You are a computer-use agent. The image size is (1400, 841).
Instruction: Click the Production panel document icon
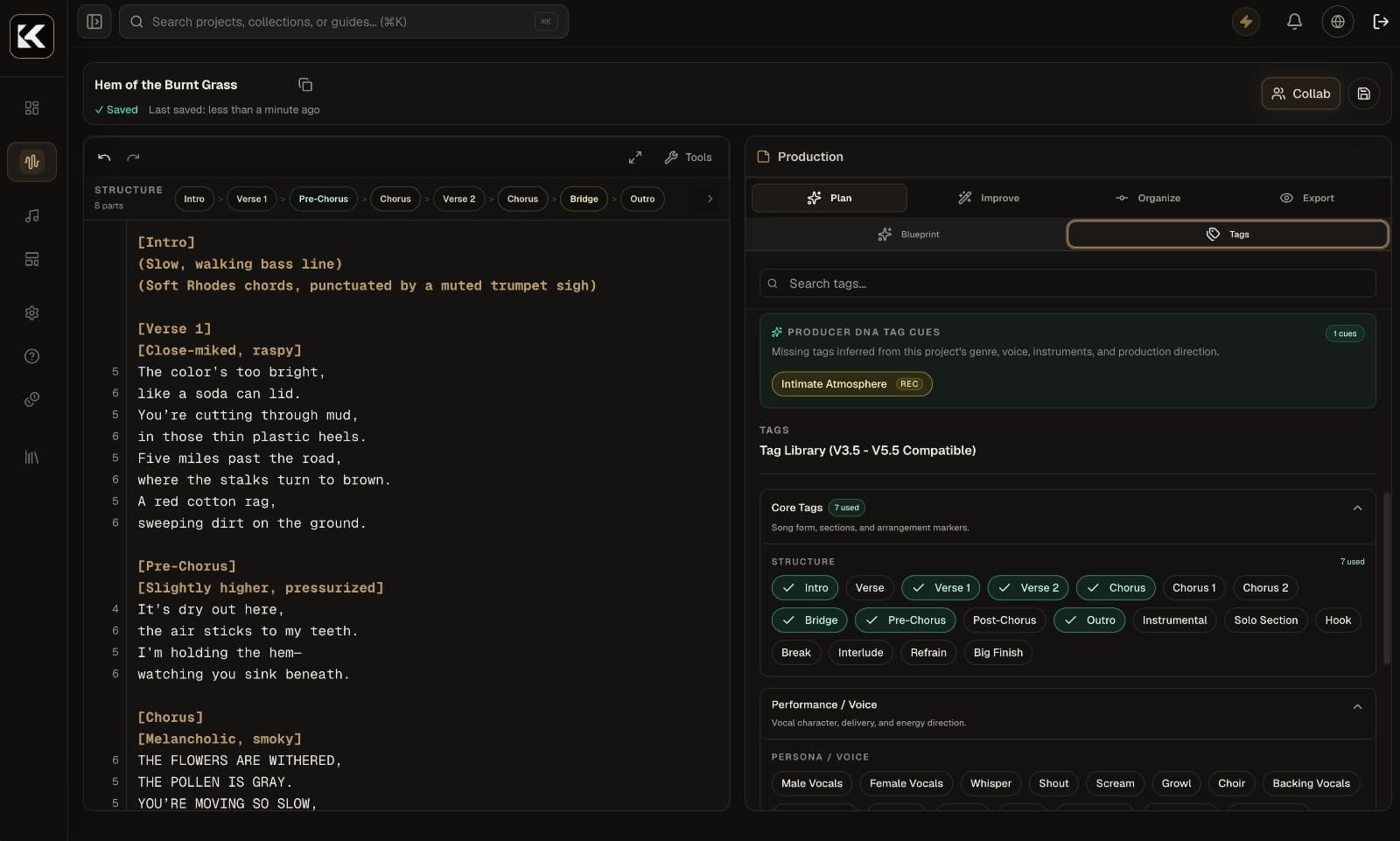(763, 157)
